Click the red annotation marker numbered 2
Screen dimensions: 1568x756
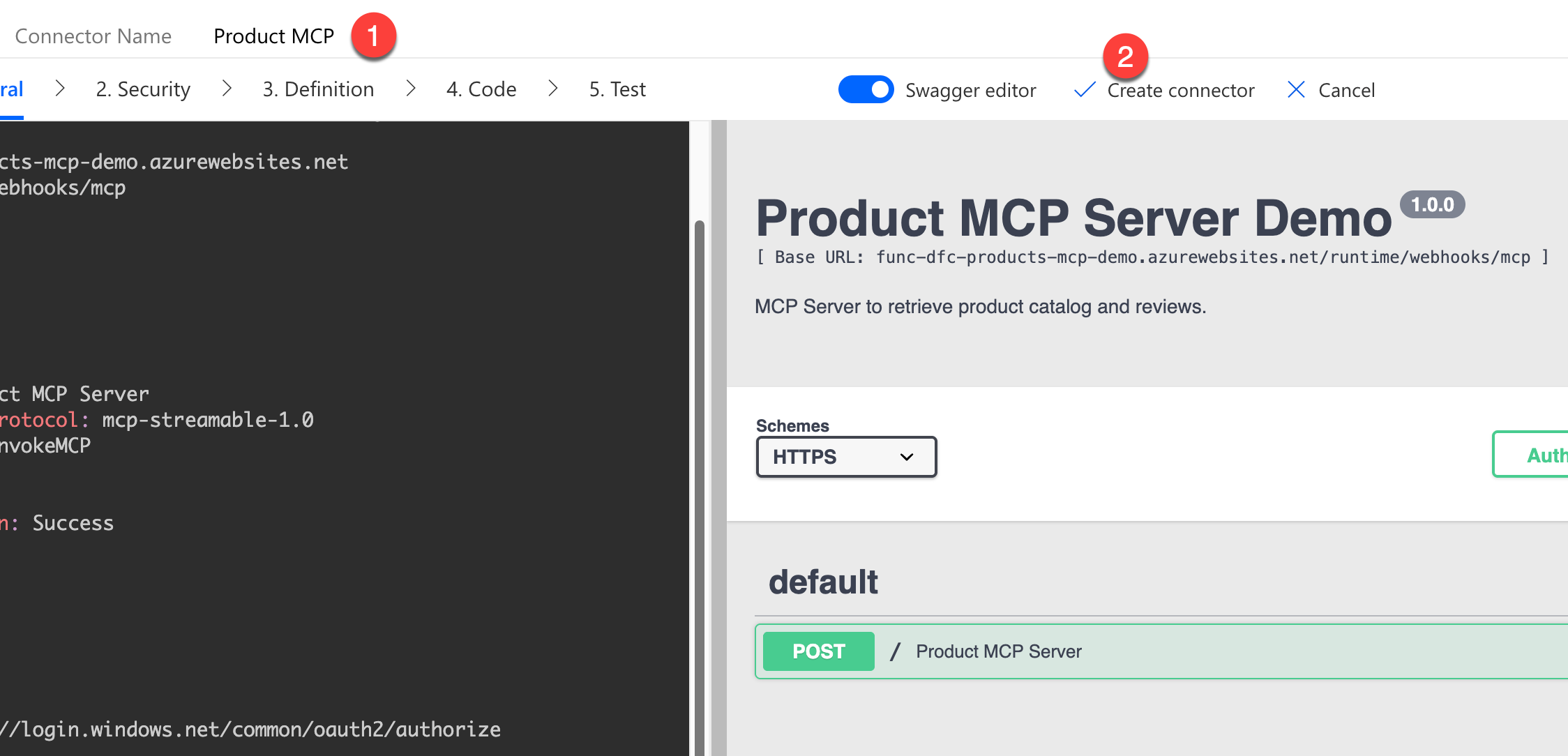(x=1125, y=56)
